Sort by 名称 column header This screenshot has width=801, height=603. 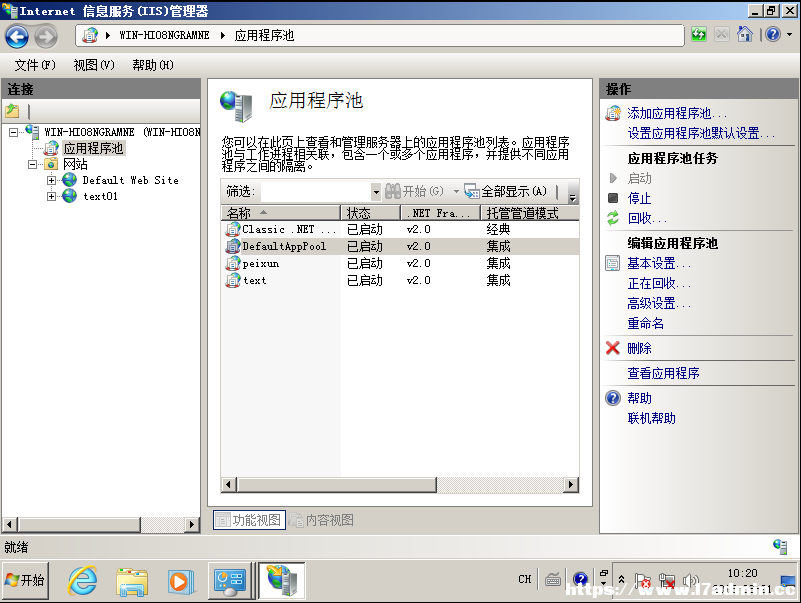[280, 213]
